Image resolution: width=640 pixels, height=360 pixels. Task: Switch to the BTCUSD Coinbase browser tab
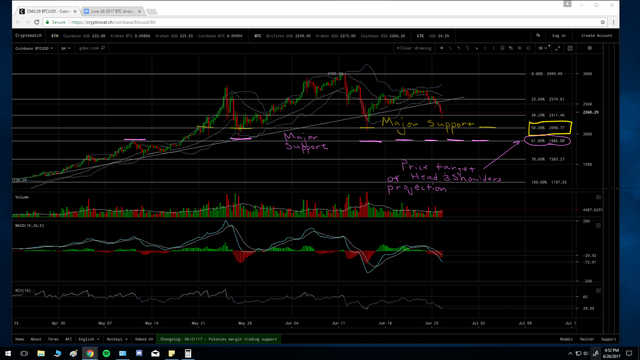coord(47,11)
